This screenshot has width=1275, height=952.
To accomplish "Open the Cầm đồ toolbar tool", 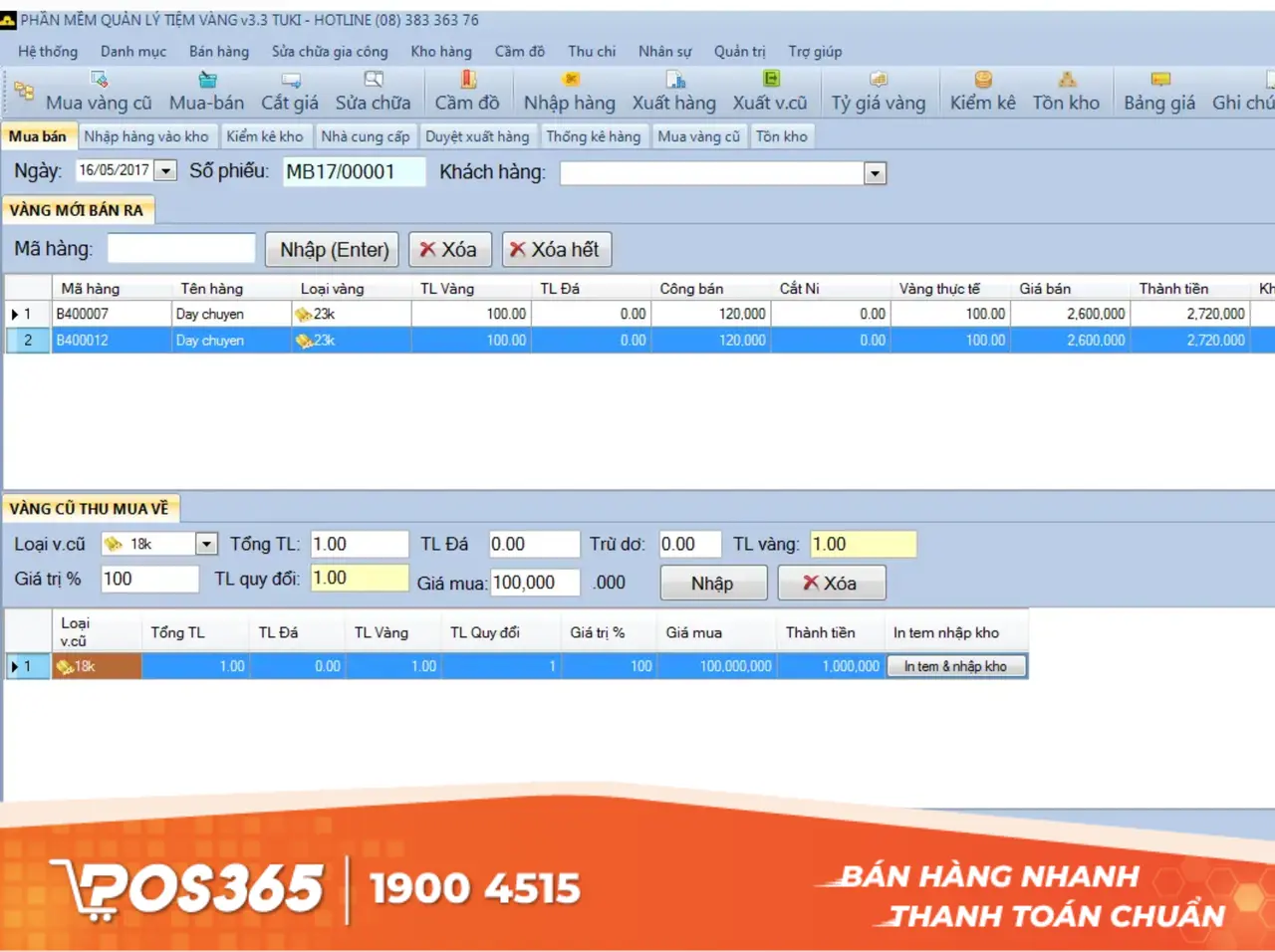I will [467, 92].
